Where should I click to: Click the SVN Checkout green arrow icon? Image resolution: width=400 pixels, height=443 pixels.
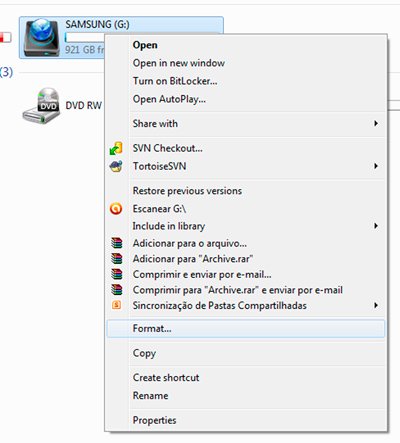click(x=116, y=148)
